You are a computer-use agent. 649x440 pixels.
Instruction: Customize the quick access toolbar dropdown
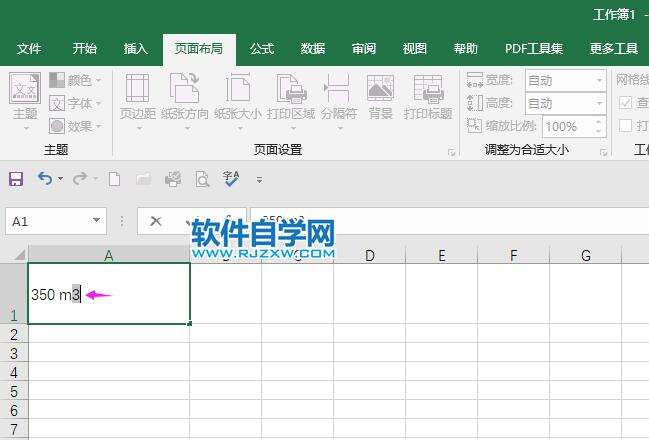point(259,180)
